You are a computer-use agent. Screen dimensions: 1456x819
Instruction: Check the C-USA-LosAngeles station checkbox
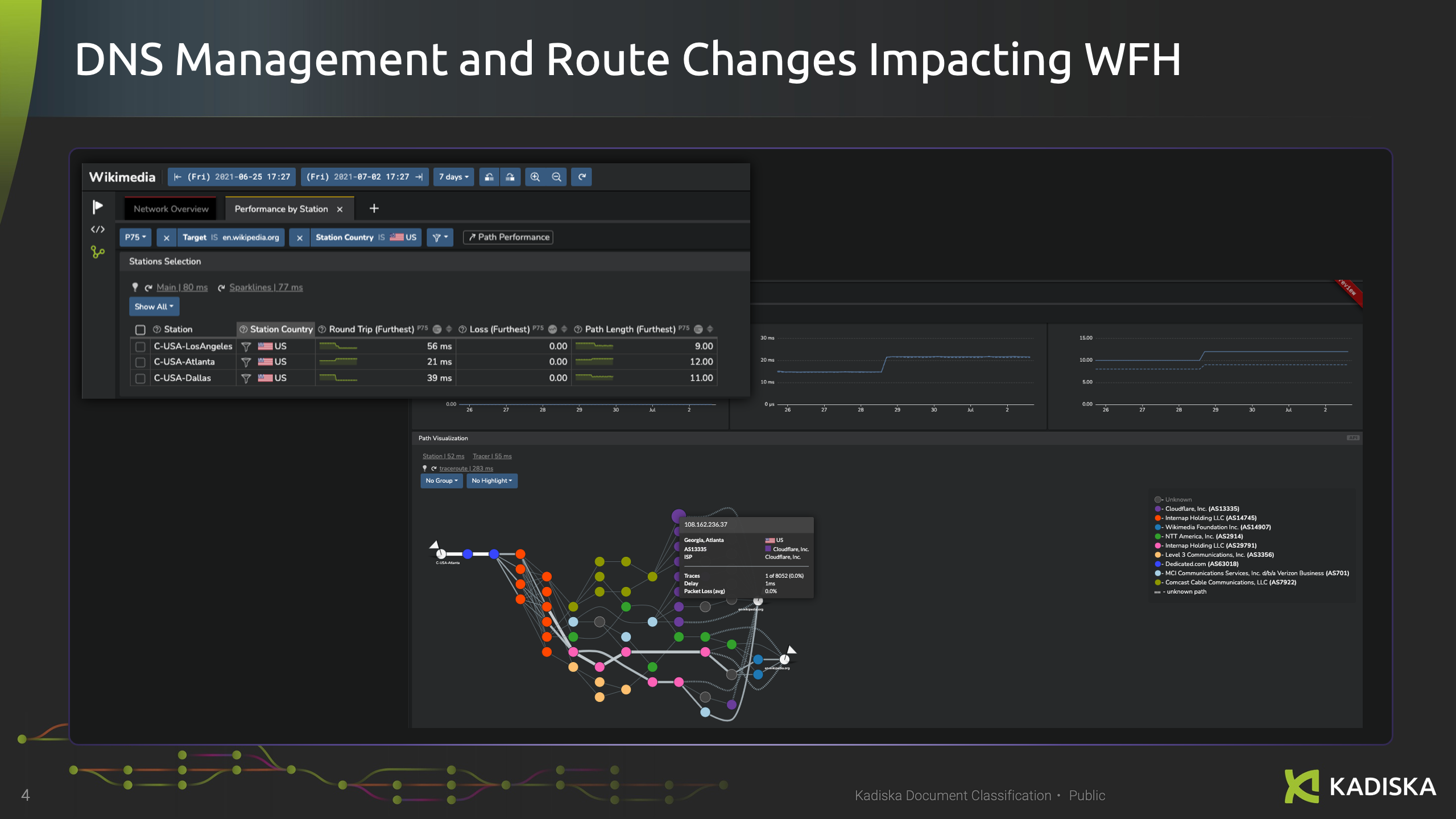coord(140,346)
